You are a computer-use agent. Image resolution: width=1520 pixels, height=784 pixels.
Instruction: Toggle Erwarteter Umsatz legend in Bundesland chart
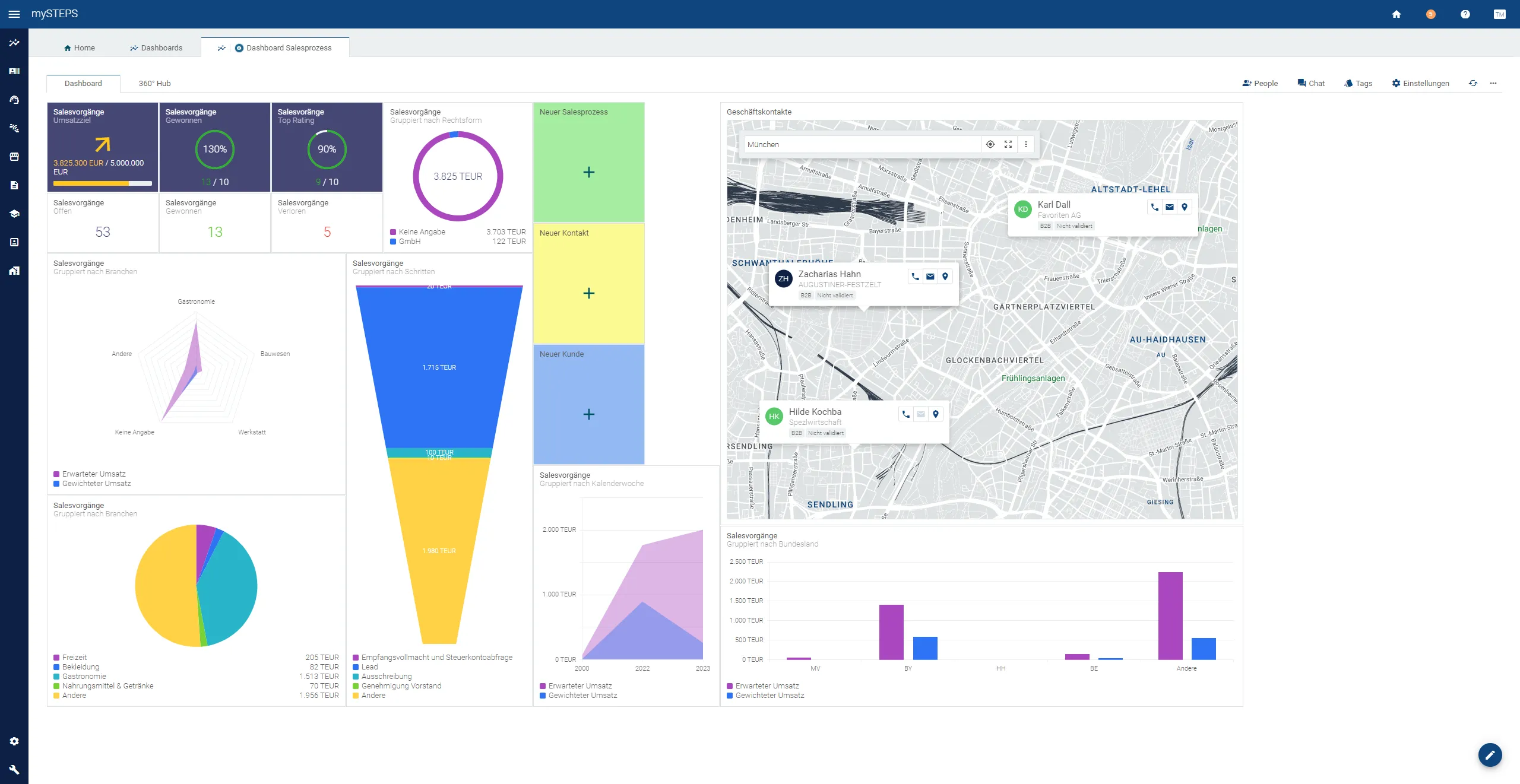pos(763,685)
